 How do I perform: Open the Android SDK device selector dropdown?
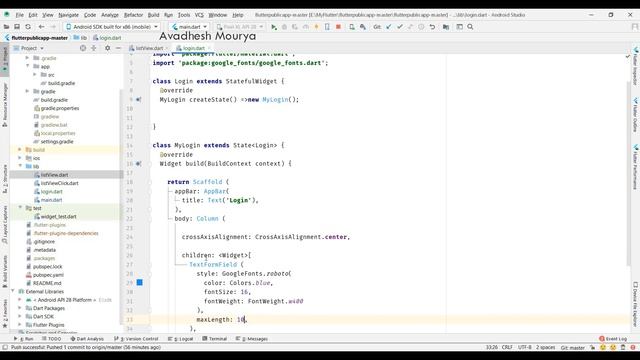[x=112, y=27]
